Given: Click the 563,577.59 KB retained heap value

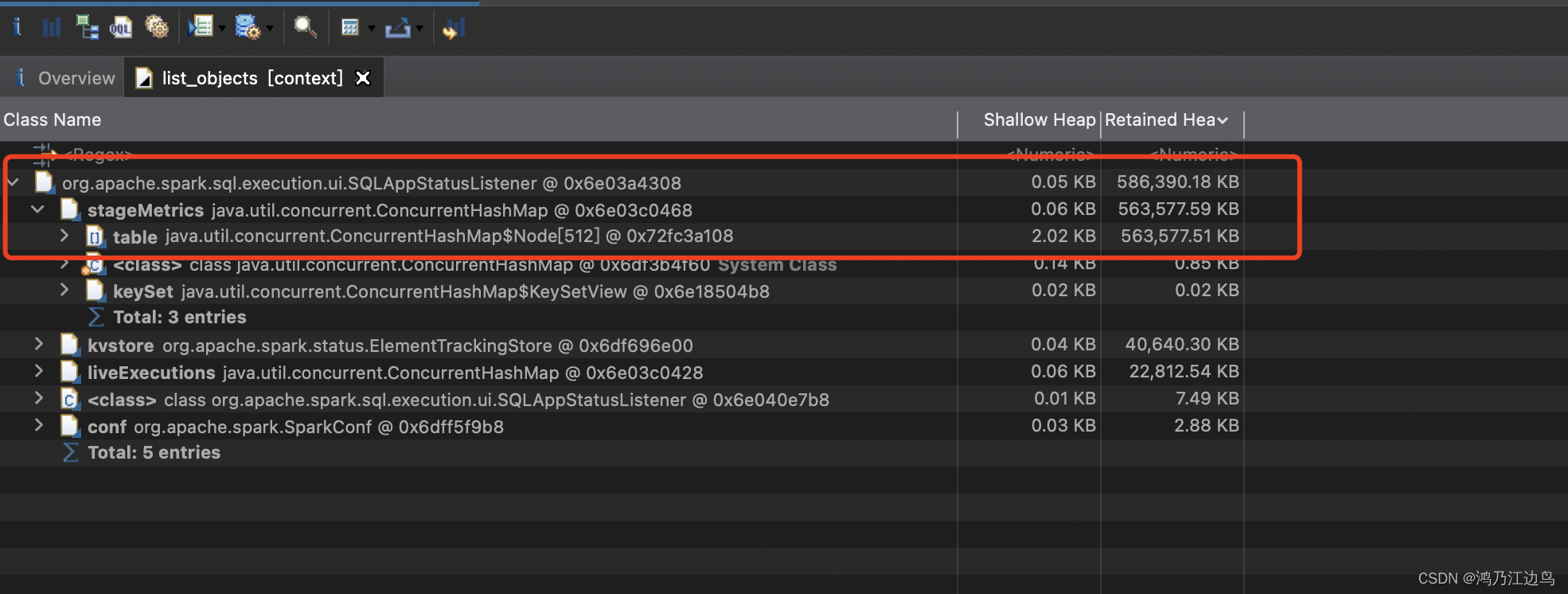Looking at the screenshot, I should point(1179,209).
